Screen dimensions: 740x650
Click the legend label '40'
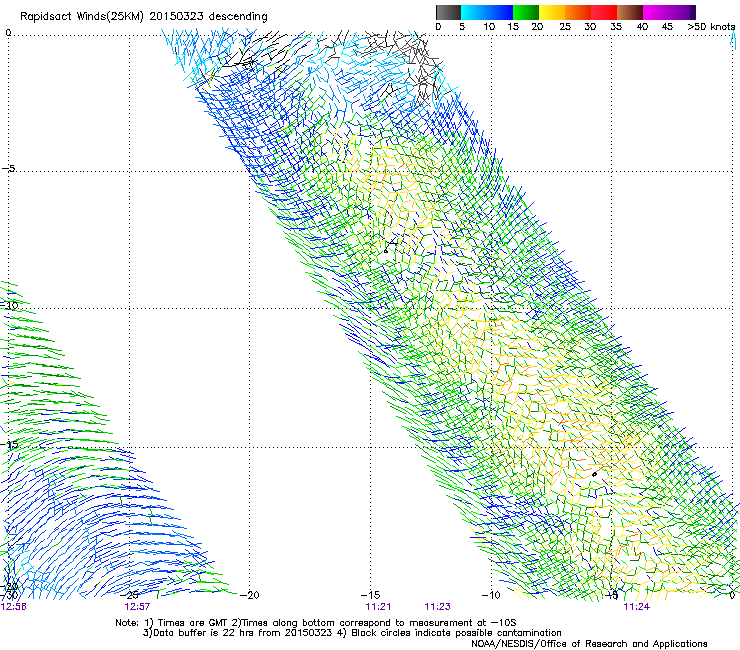tap(642, 27)
